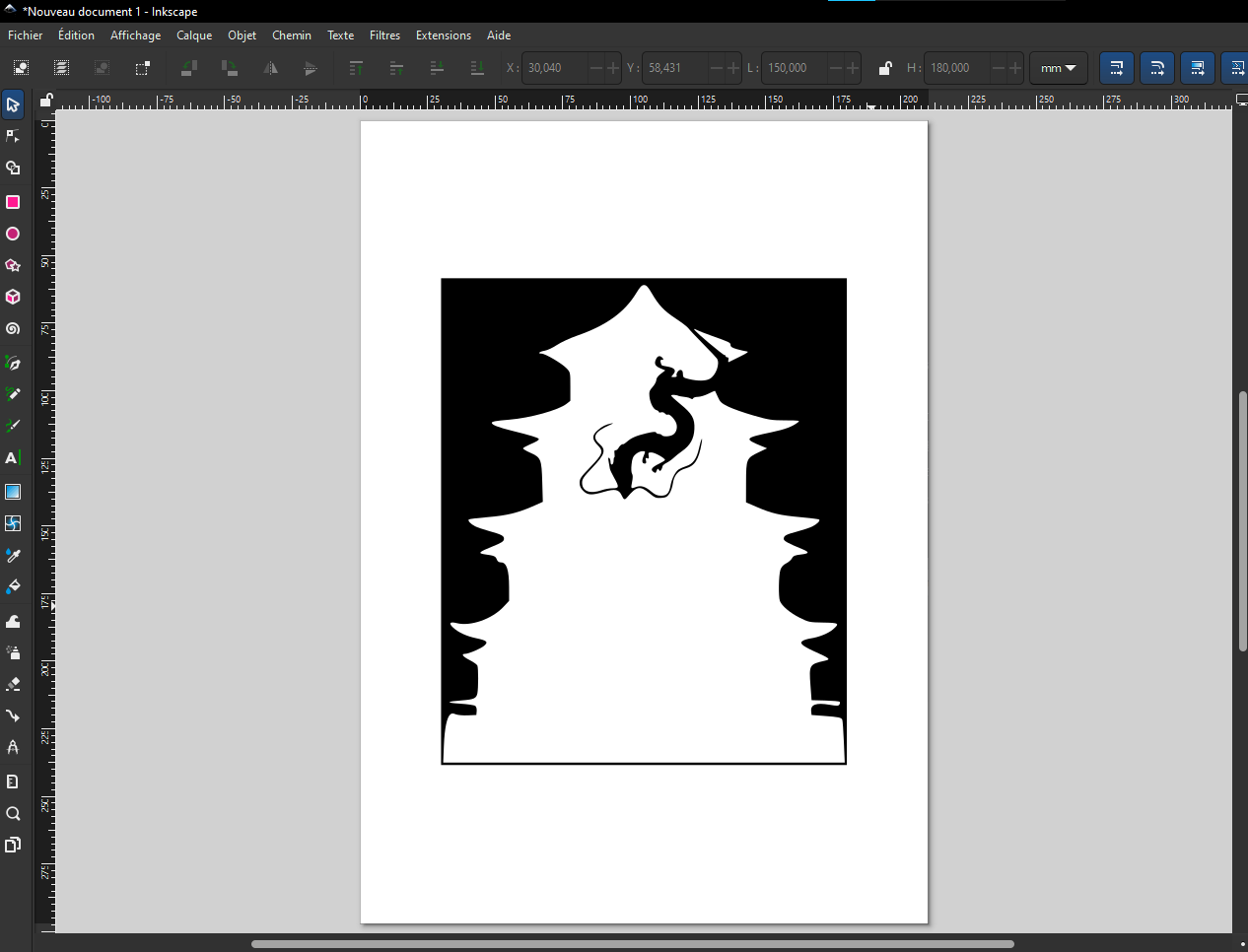Choose the Node editing tool
The height and width of the screenshot is (952, 1248).
(x=13, y=136)
